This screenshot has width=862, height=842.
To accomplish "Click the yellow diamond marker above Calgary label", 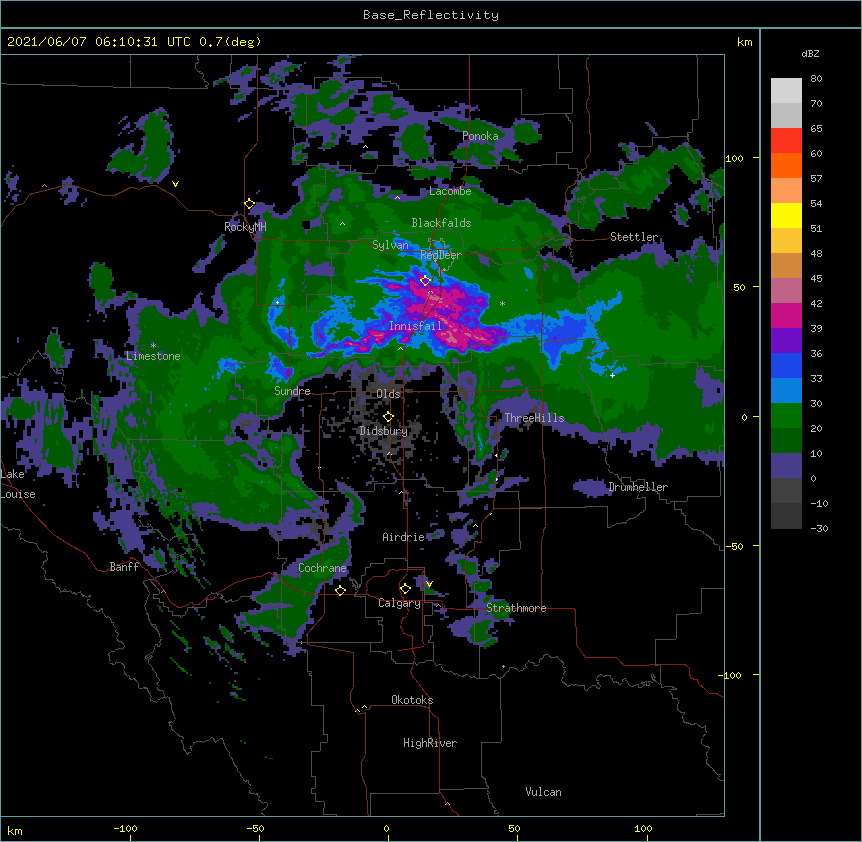I will [x=405, y=589].
